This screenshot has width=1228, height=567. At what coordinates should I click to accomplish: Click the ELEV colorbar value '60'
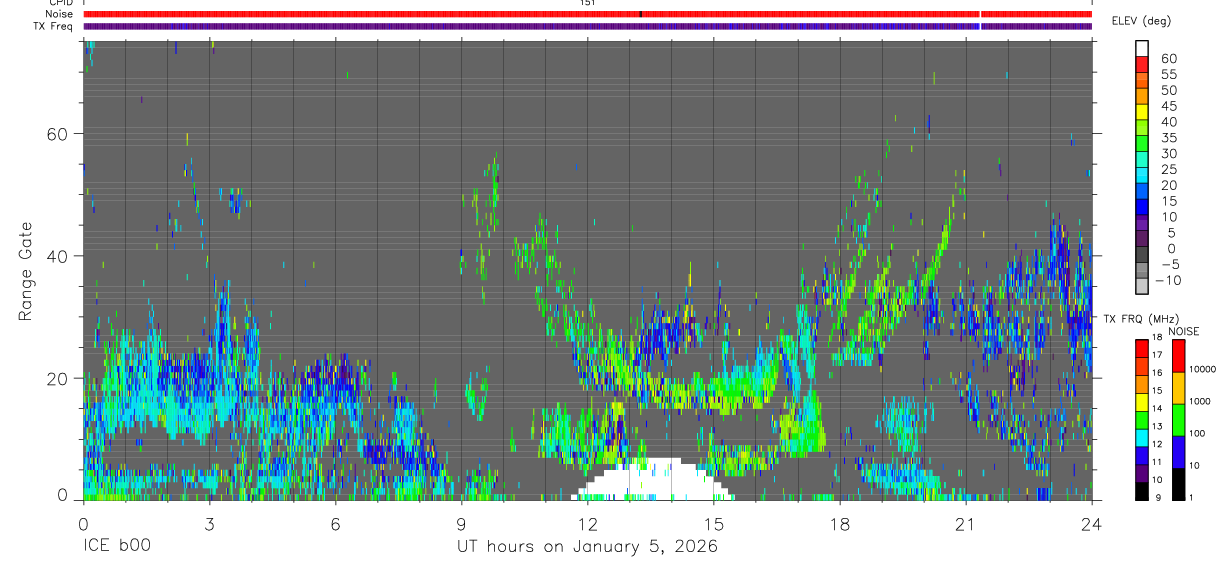pos(1169,58)
